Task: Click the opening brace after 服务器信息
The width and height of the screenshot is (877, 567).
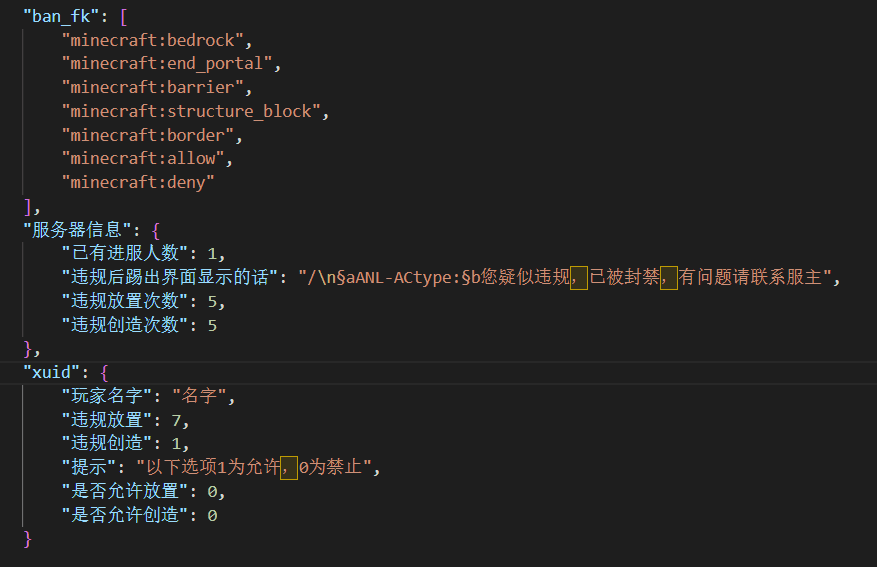Action: (155, 230)
